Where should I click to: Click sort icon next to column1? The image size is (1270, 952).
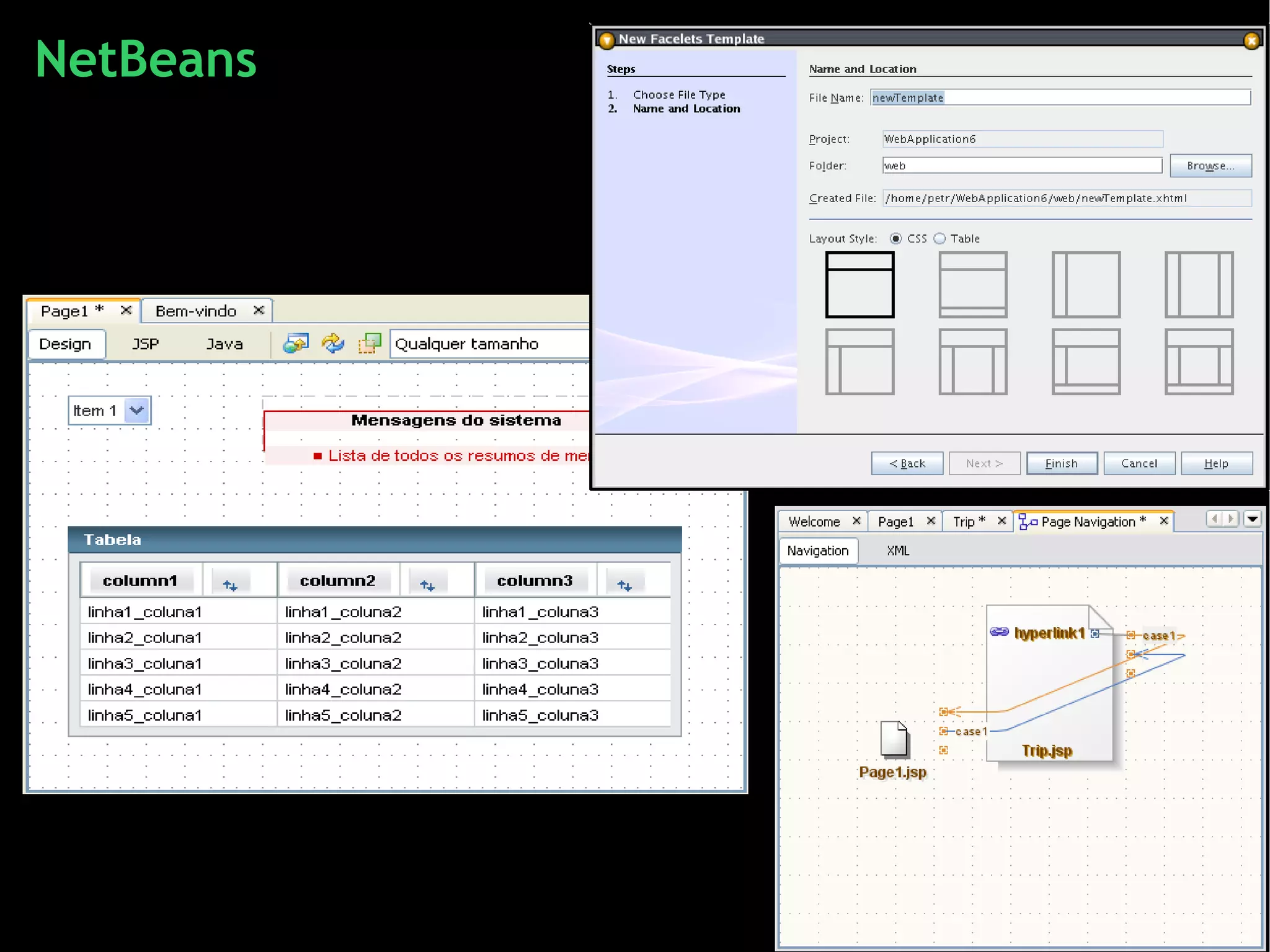[230, 585]
